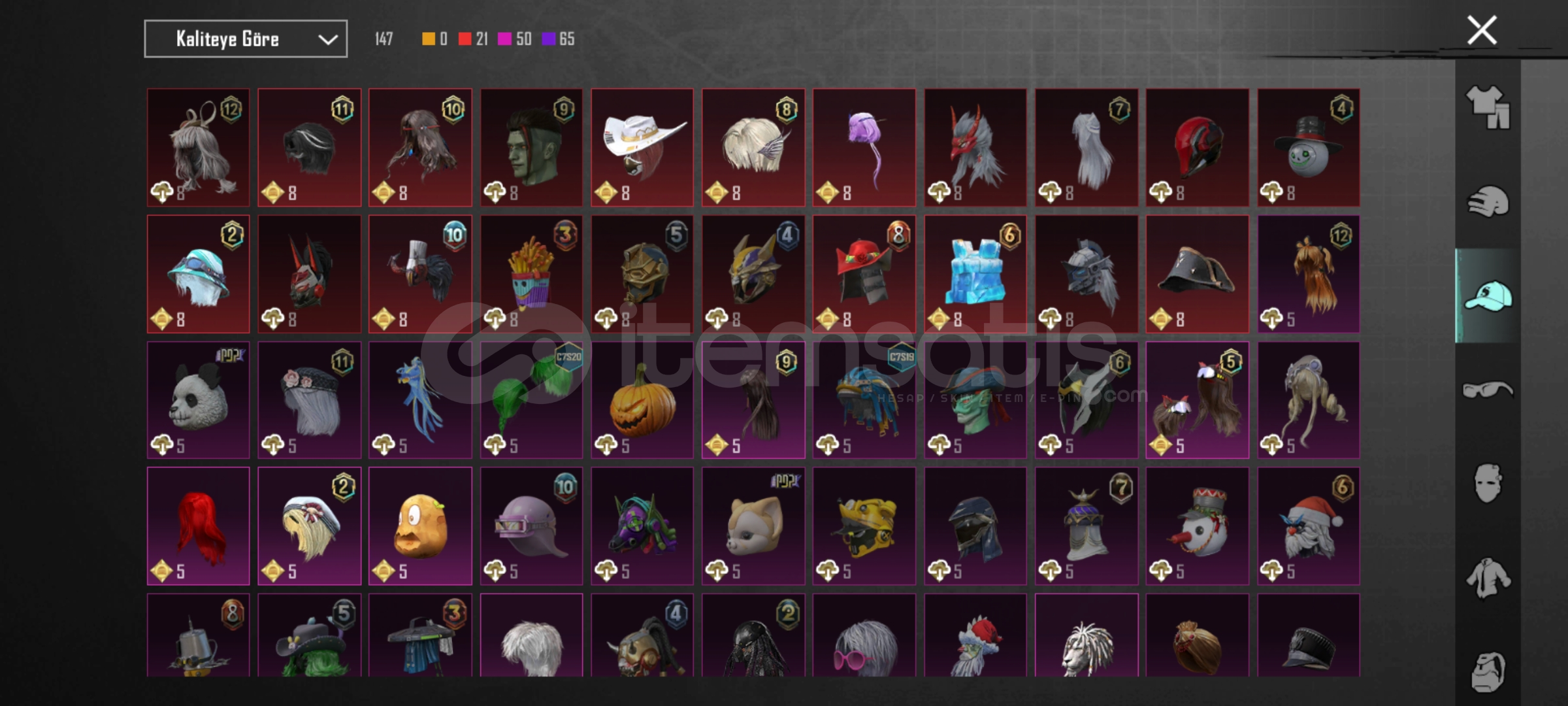Expand the Kaliteye Göre sort dropdown

(x=246, y=39)
